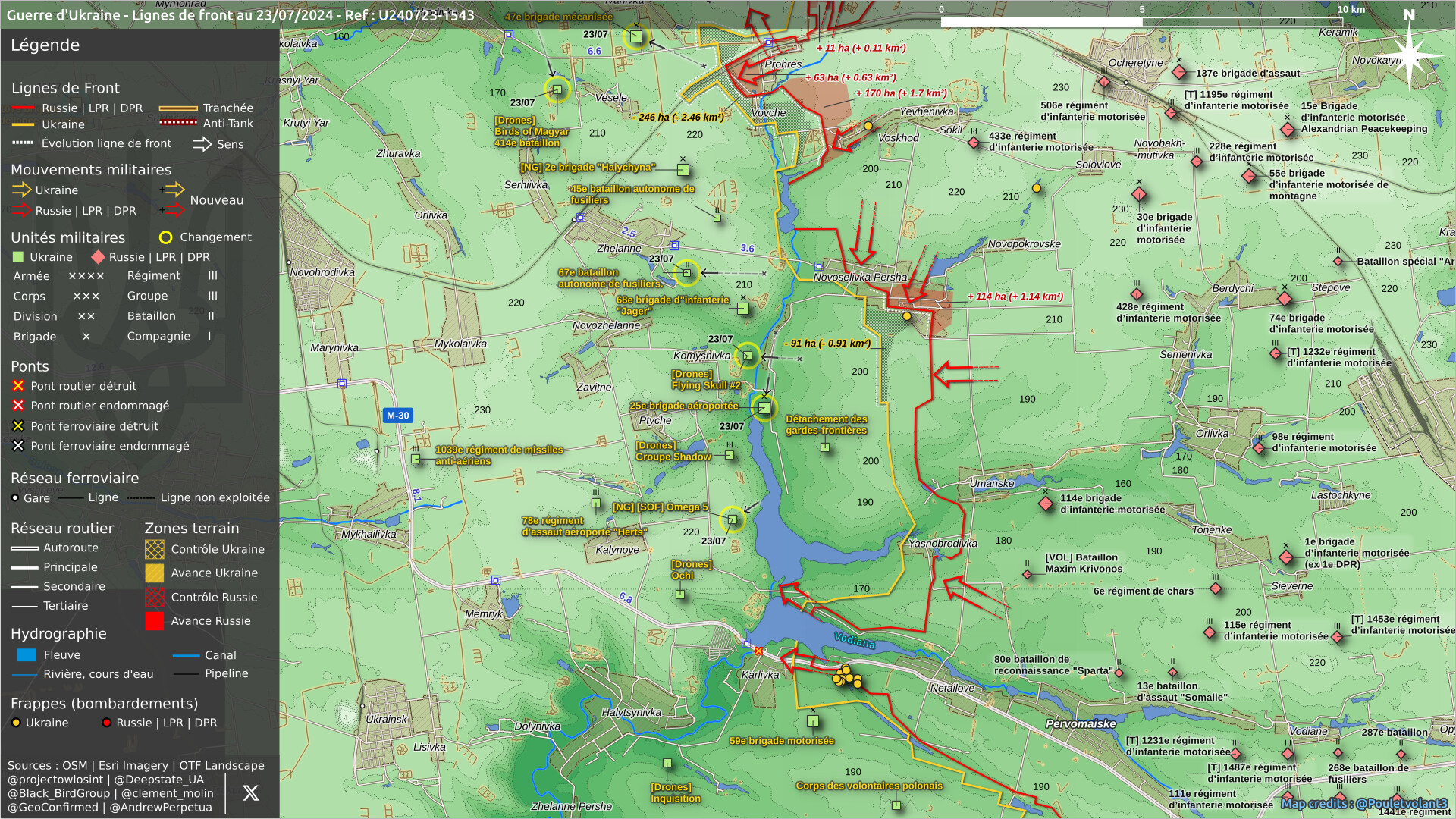Click the 59e brigade motorisée unit square

[813, 721]
